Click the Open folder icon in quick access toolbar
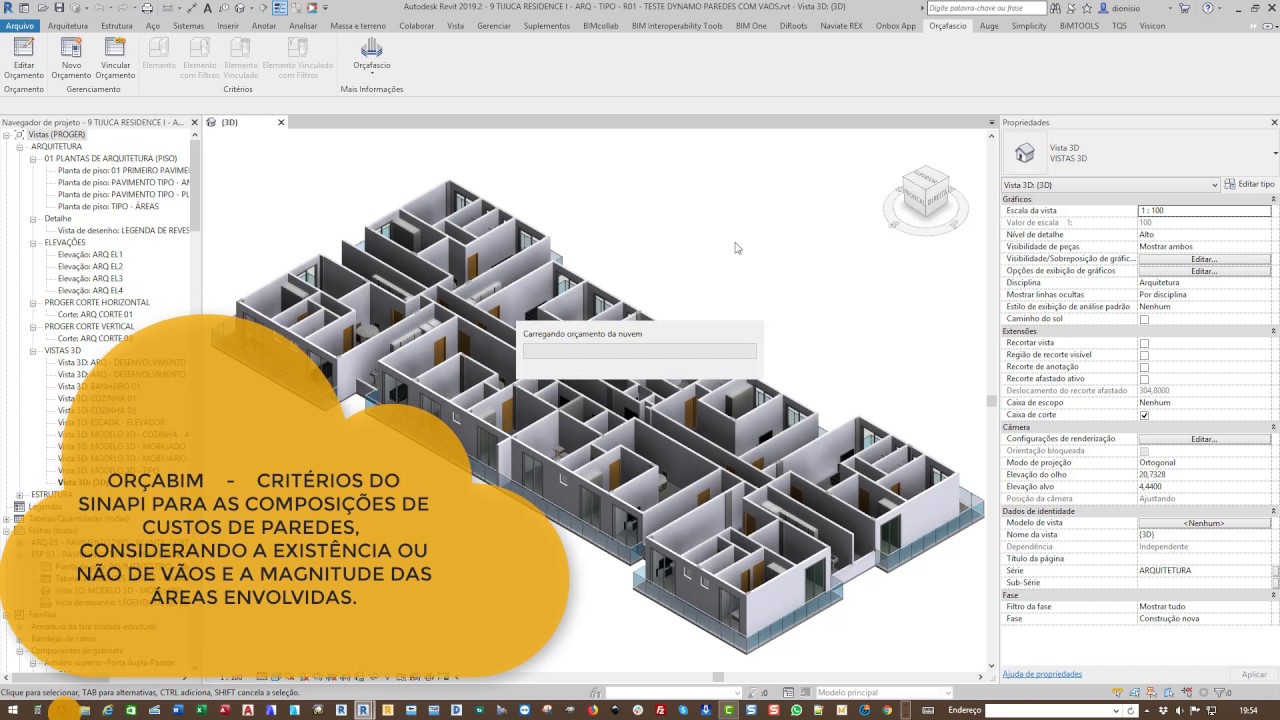 pyautogui.click(x=45, y=7)
